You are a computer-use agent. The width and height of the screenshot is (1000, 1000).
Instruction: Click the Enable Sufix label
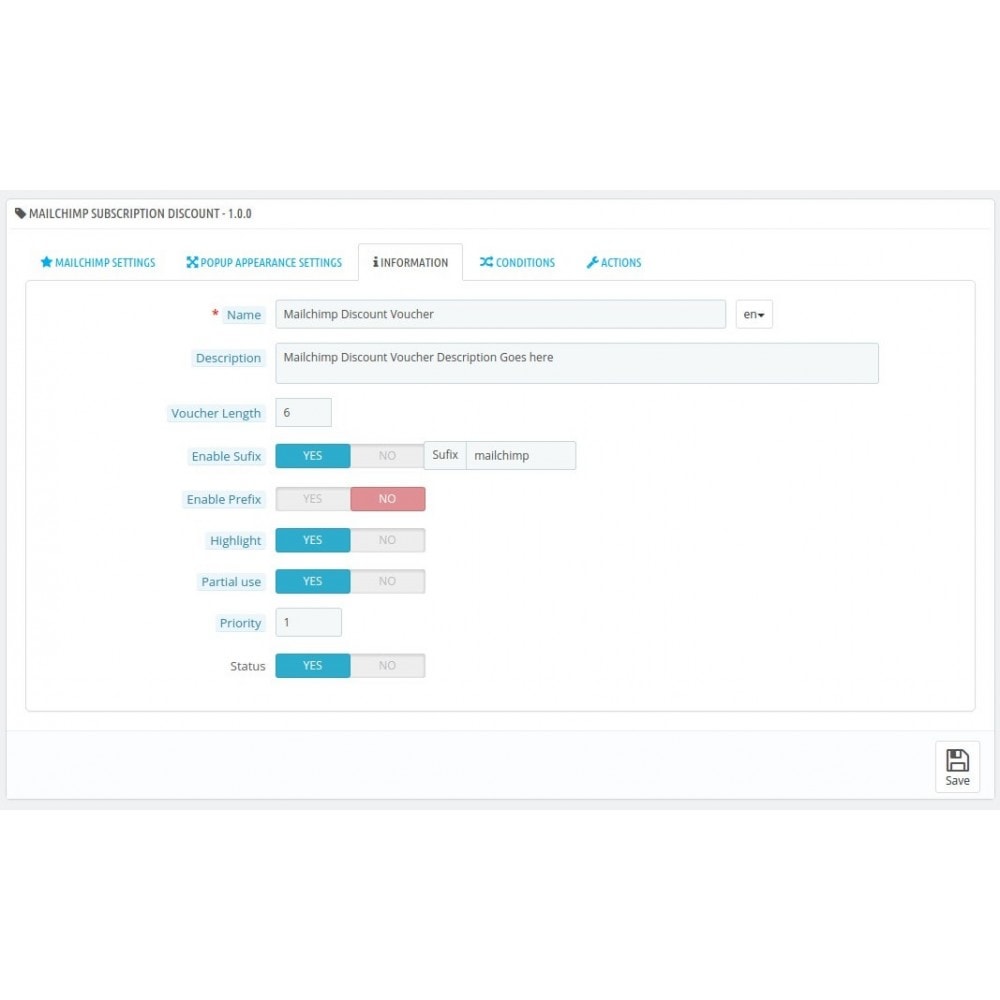[226, 457]
